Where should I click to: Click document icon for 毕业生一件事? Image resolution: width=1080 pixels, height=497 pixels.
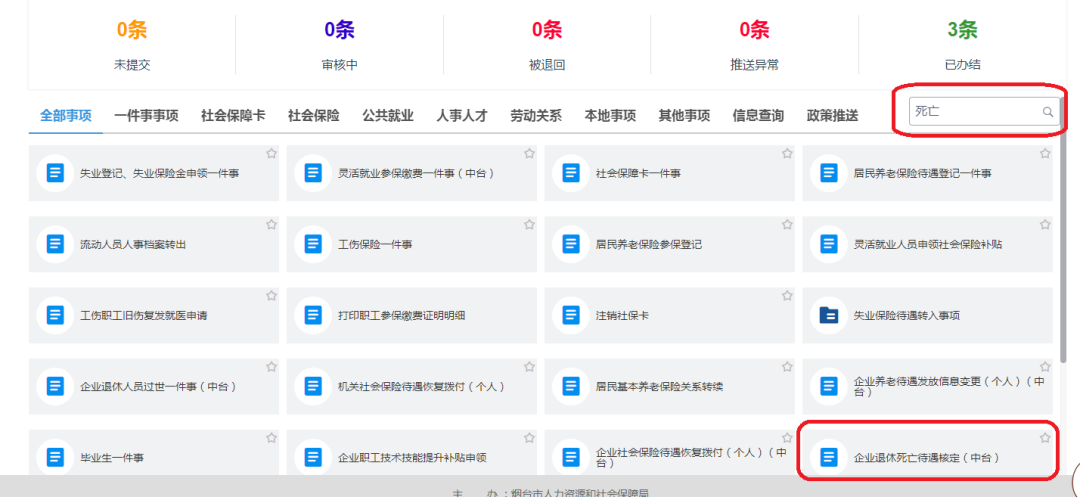(55, 457)
